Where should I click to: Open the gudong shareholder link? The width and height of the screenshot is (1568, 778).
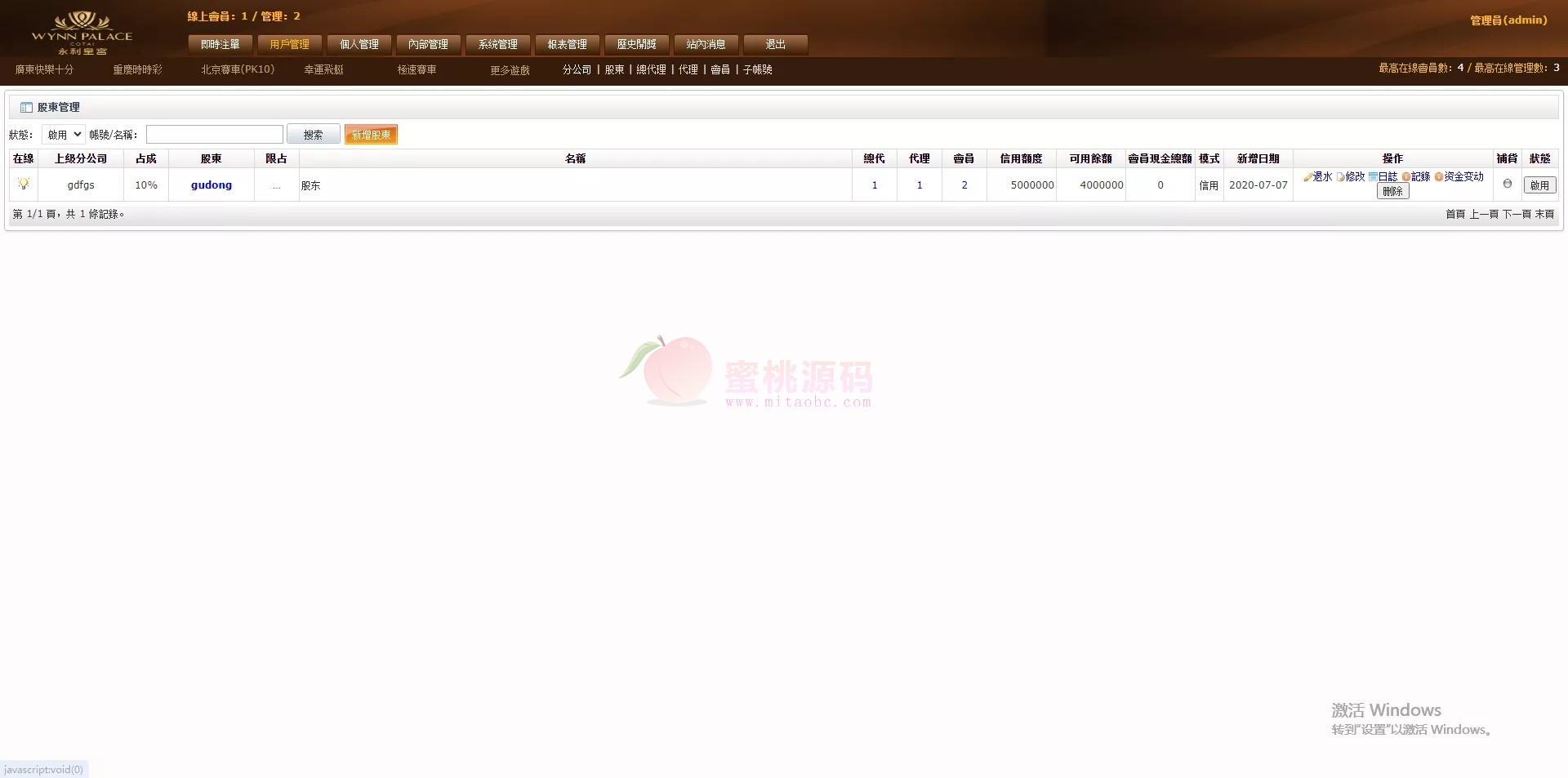tap(212, 185)
